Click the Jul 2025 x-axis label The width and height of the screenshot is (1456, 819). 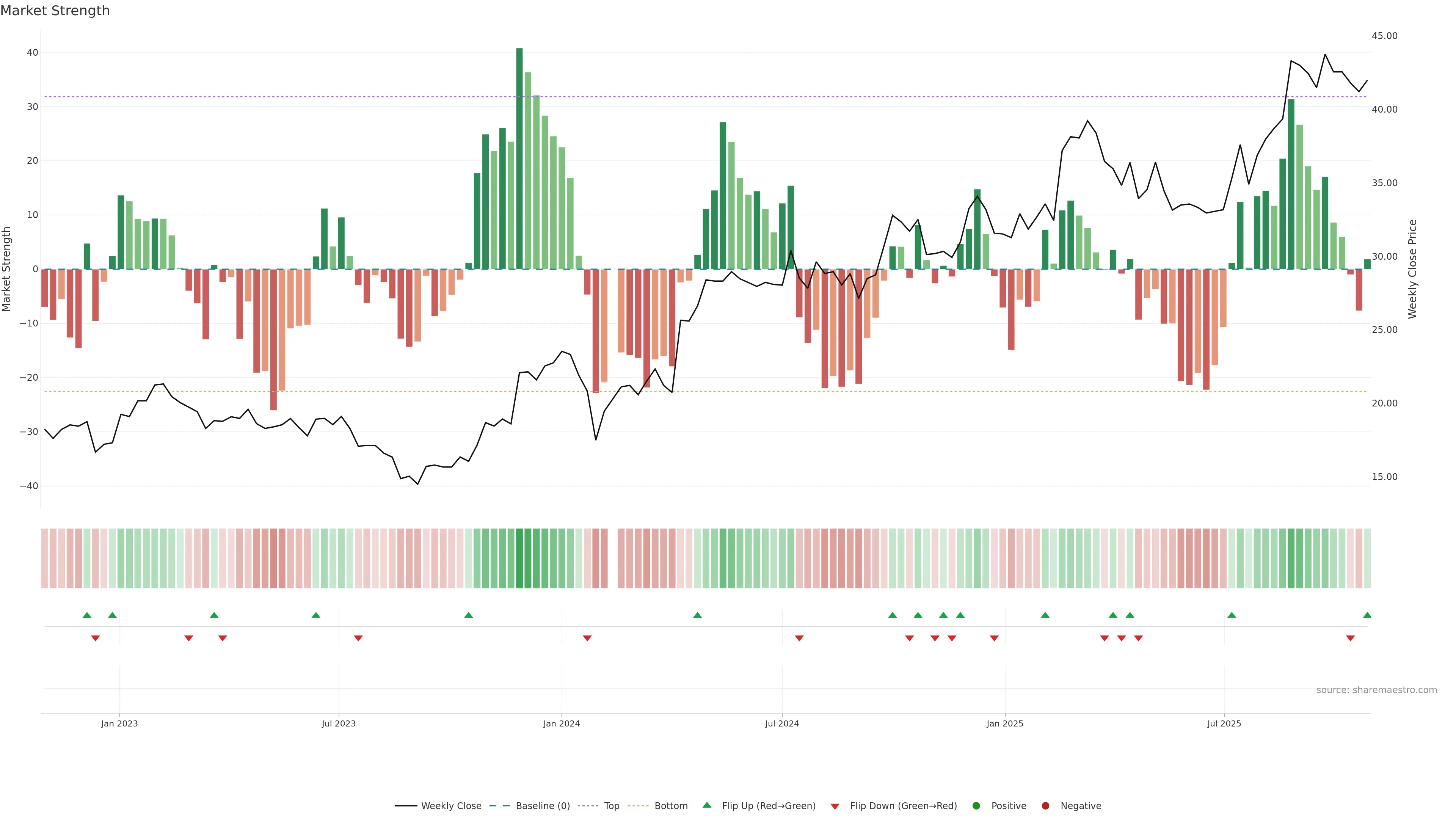1224,723
